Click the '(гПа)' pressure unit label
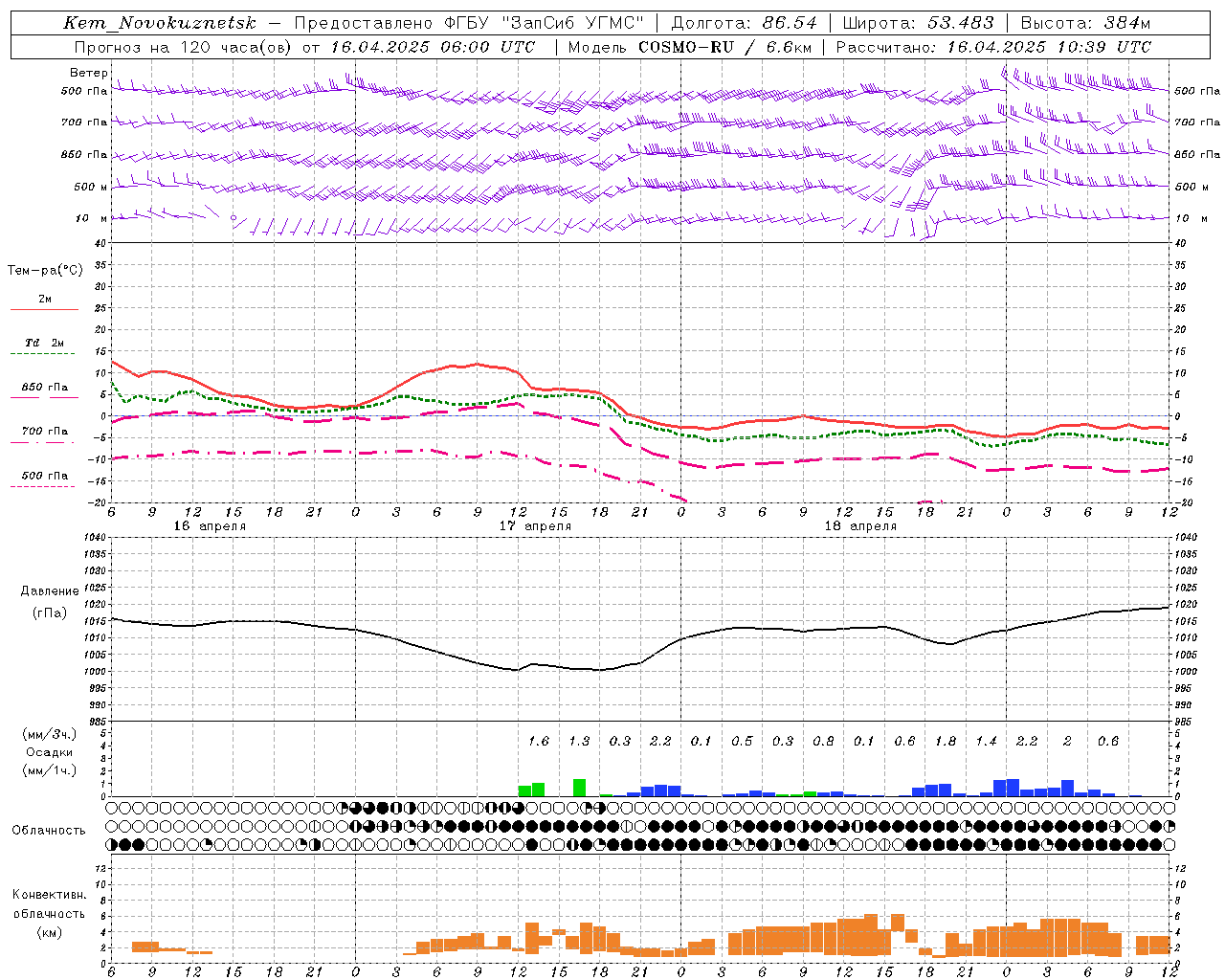This screenshot has width=1225, height=980. tap(50, 613)
